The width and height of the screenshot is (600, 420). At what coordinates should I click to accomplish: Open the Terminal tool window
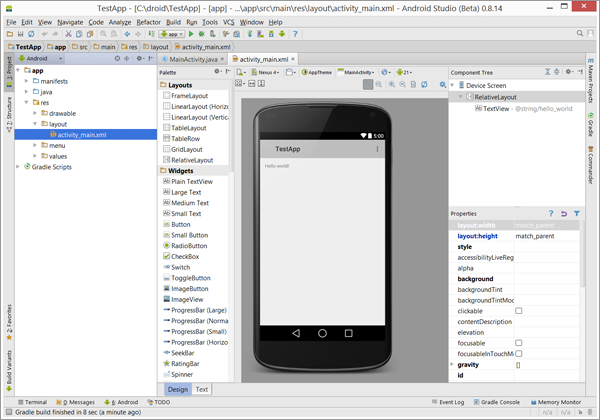click(x=33, y=402)
